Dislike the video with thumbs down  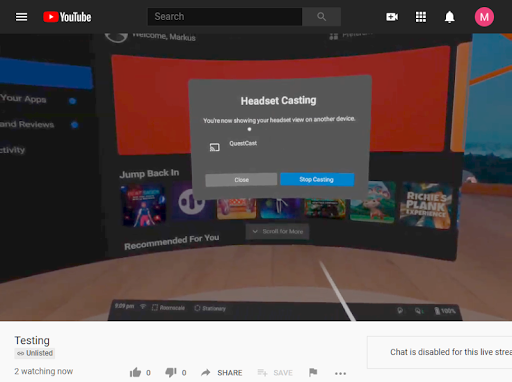(x=171, y=372)
